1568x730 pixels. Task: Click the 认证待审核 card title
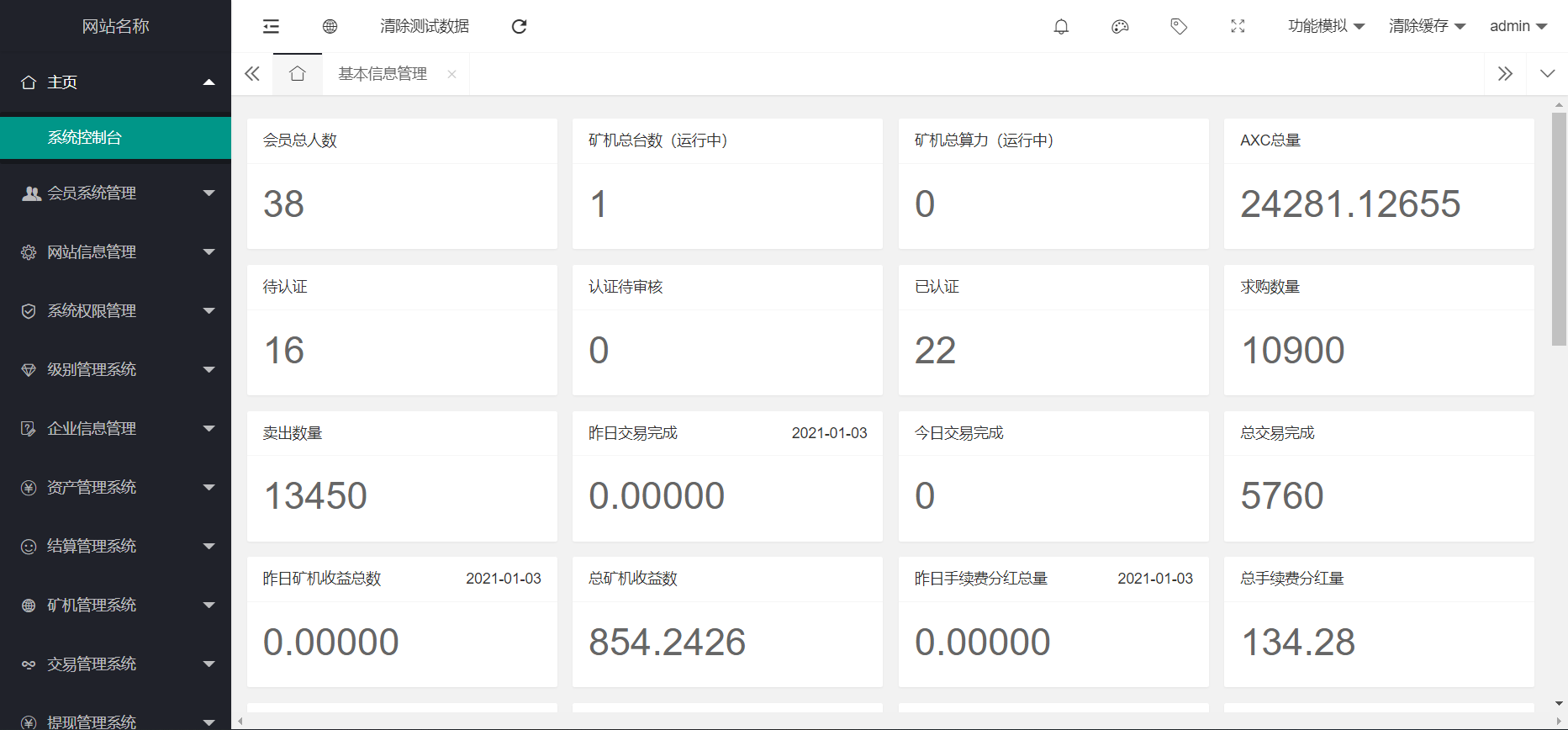(626, 287)
